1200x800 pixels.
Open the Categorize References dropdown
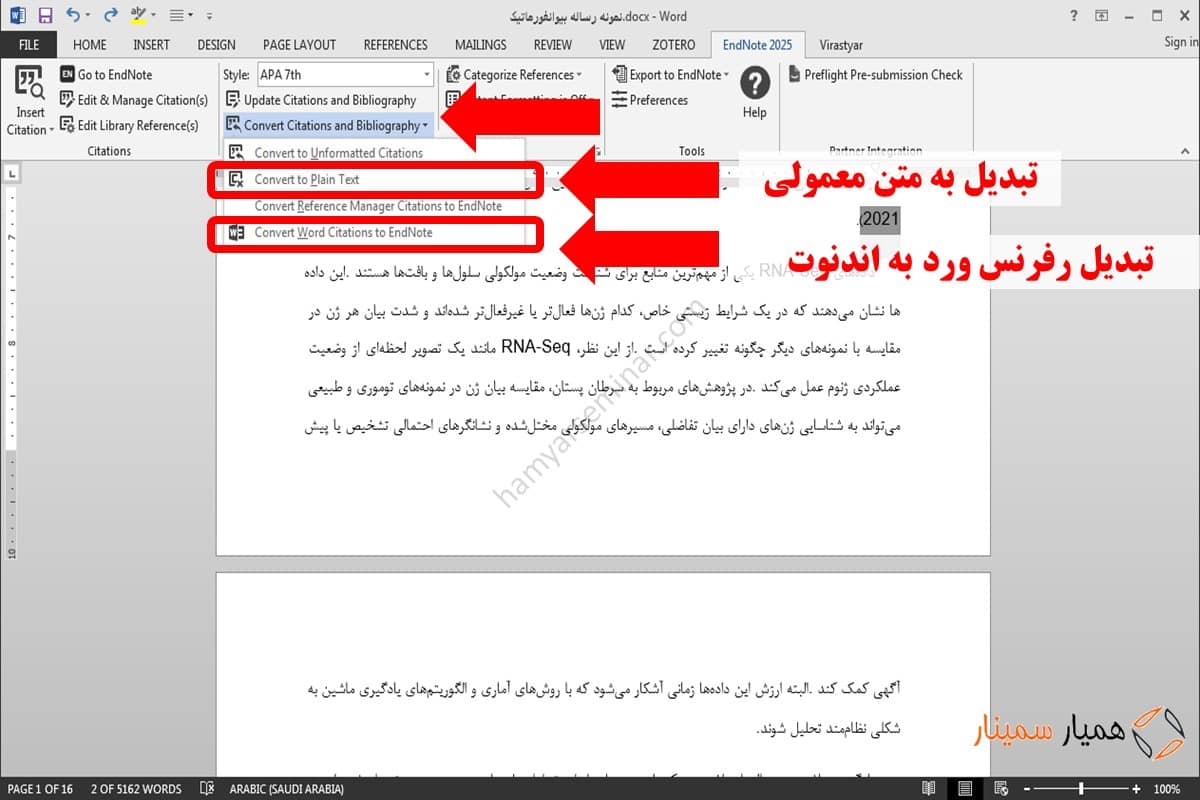coord(514,75)
